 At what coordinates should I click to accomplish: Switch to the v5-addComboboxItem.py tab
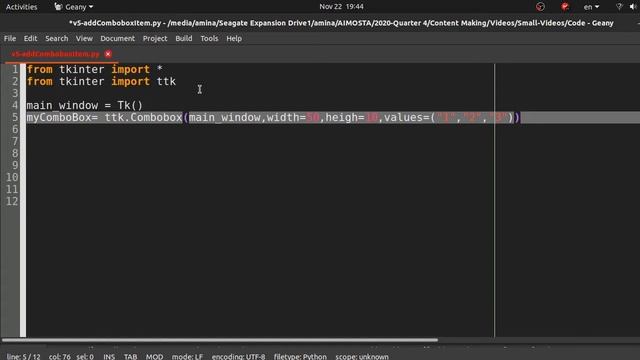coord(56,54)
